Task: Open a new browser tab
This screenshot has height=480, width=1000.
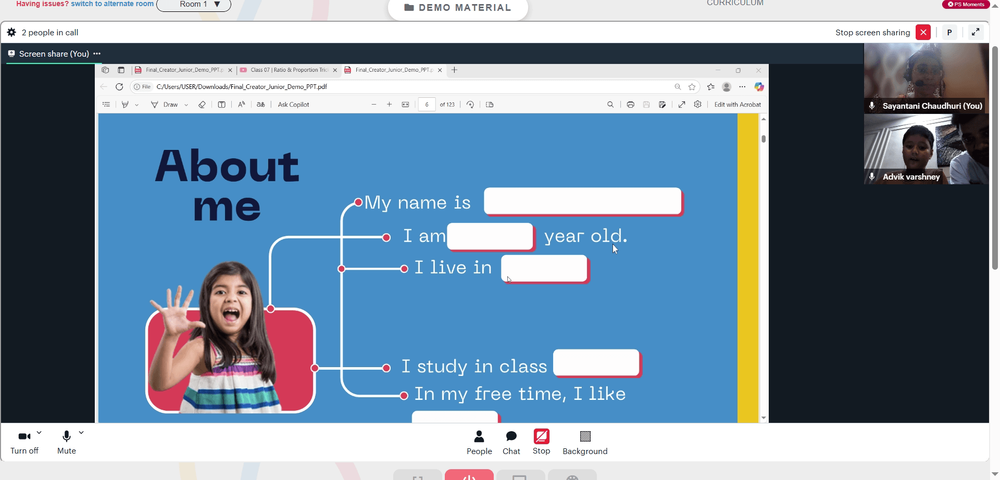Action: pyautogui.click(x=454, y=70)
